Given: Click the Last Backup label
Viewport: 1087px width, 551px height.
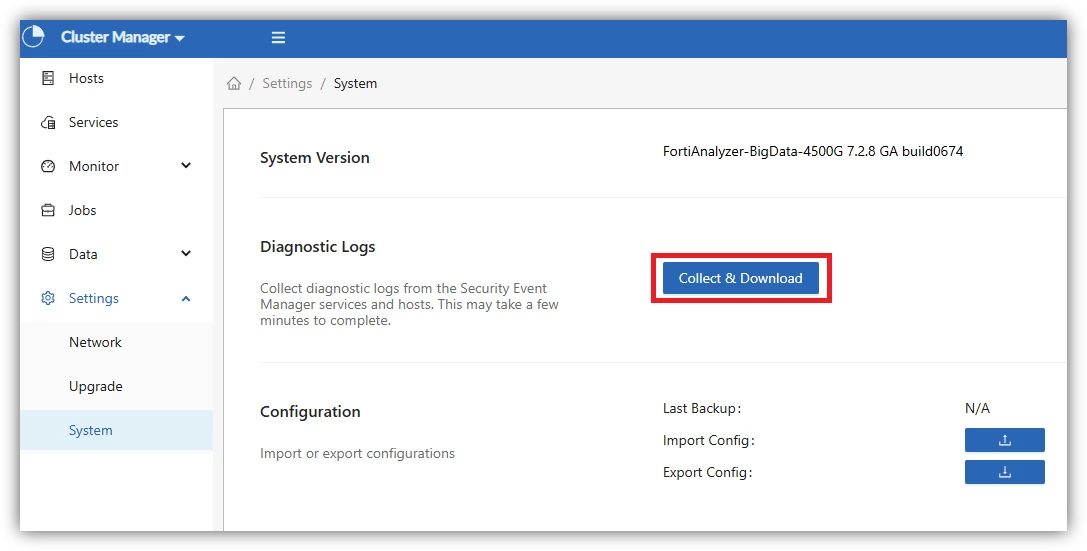Looking at the screenshot, I should (x=702, y=408).
